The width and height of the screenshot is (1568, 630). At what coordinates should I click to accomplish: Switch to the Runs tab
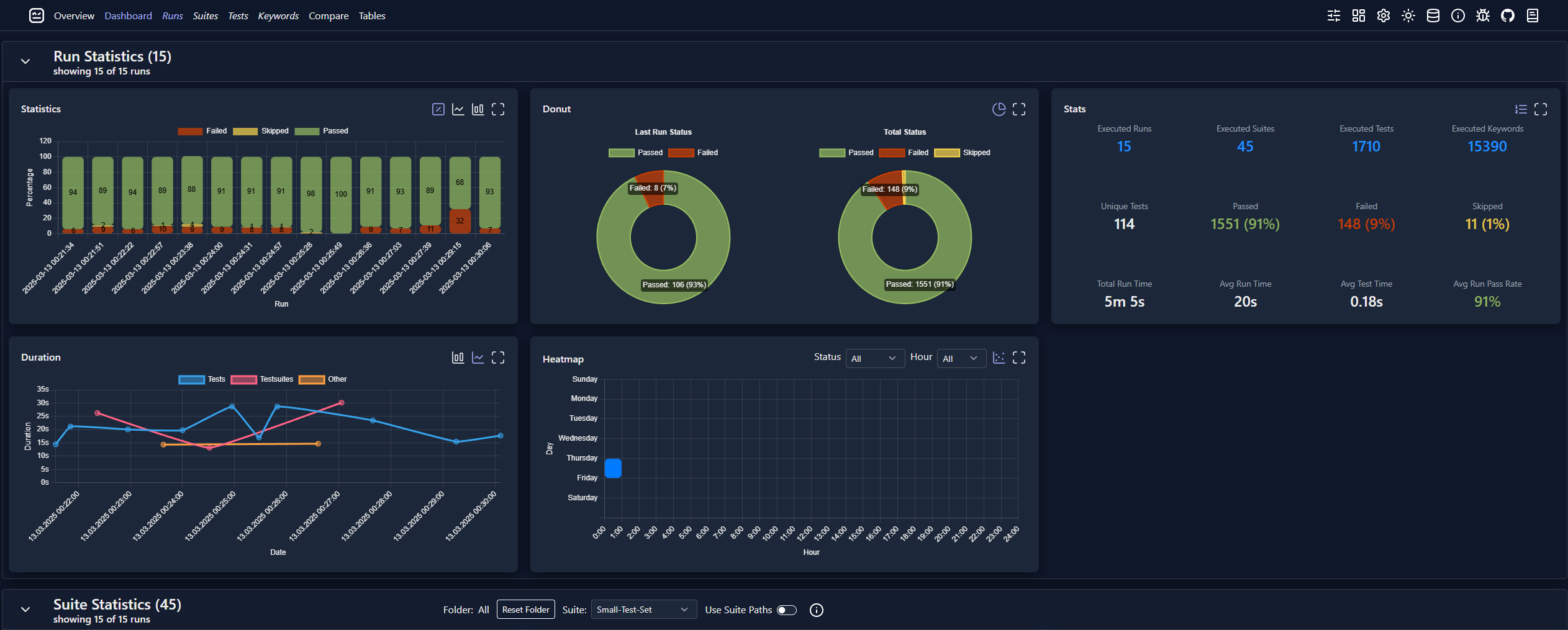pyautogui.click(x=172, y=16)
